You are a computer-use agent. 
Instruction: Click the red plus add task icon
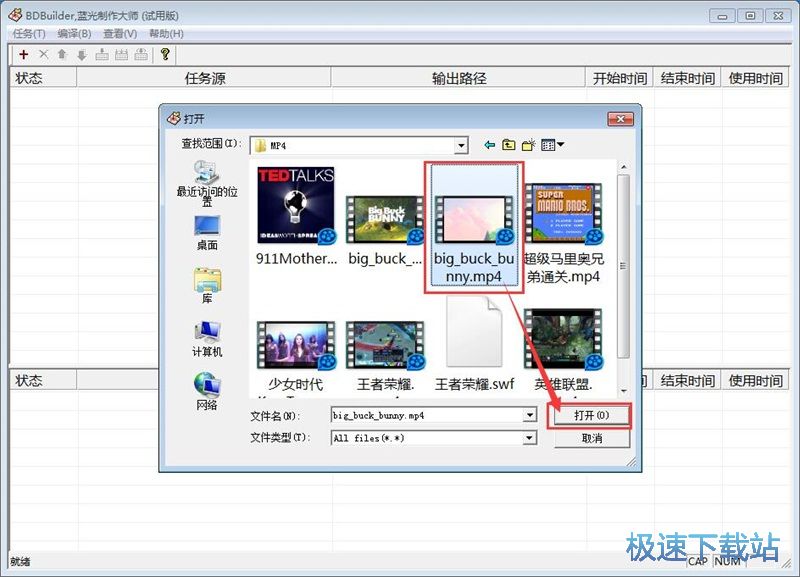[23, 54]
